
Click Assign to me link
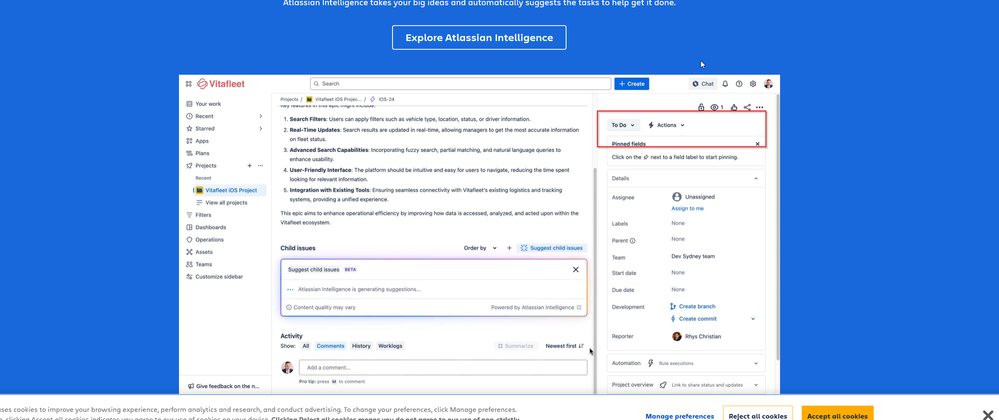point(687,208)
